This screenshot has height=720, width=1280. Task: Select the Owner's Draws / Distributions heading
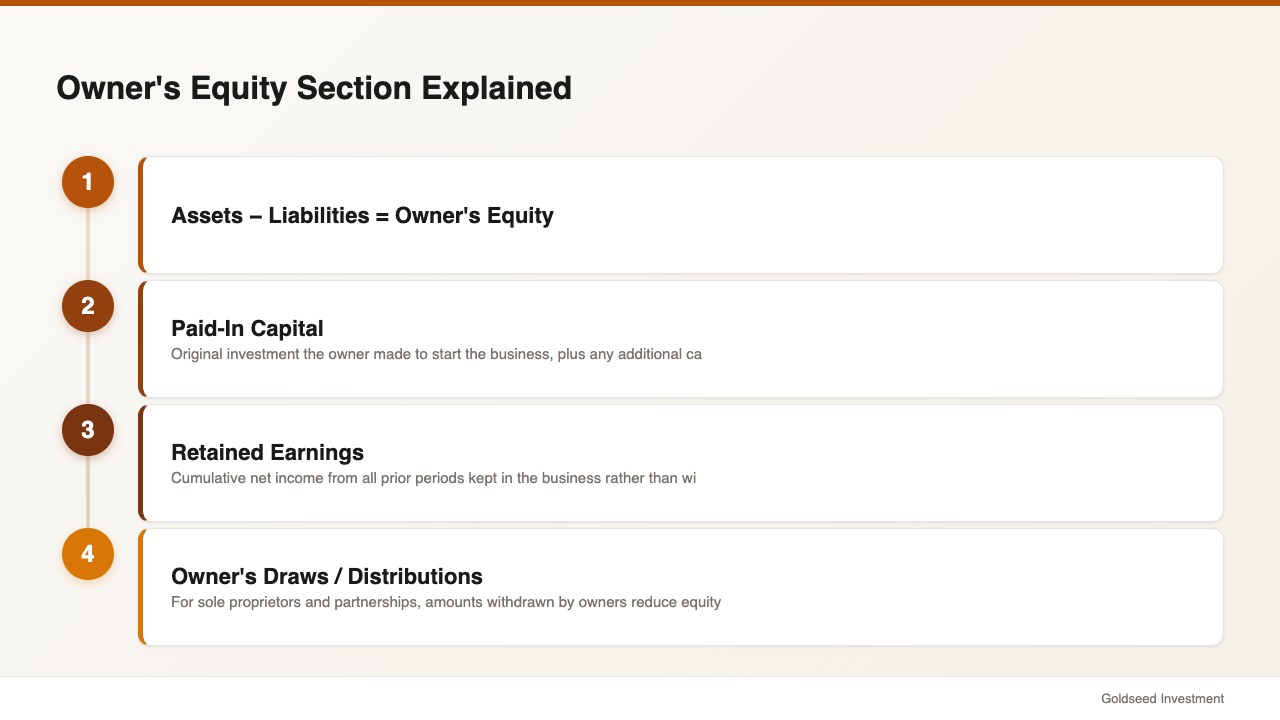[327, 576]
